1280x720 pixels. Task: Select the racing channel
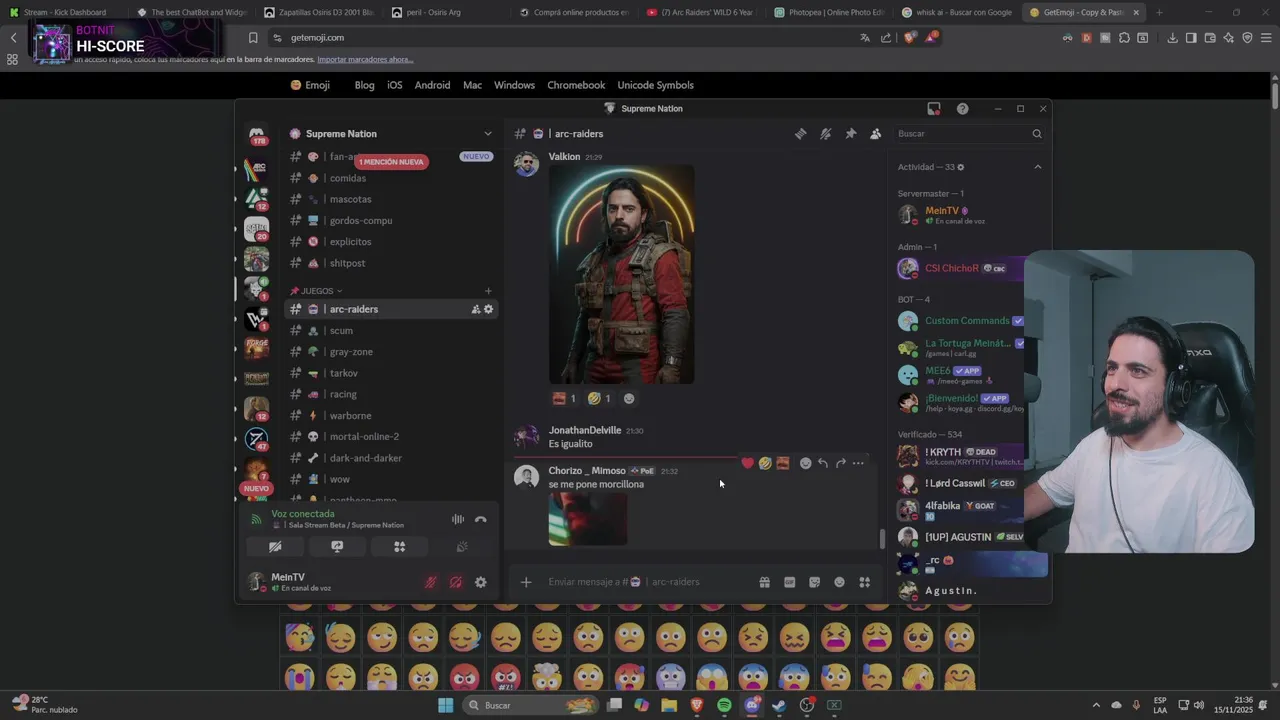[390, 394]
